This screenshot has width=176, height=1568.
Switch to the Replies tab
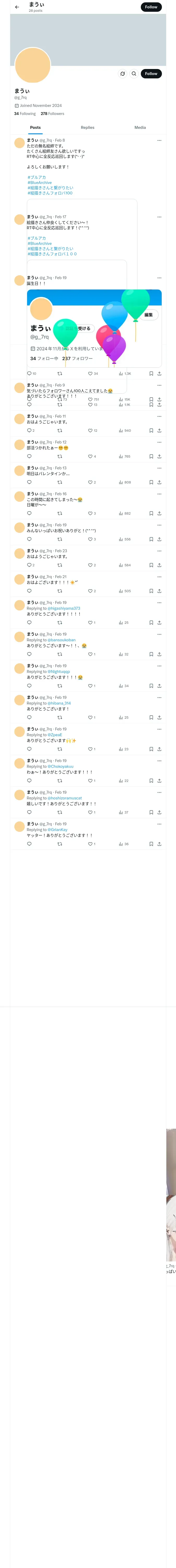point(87,128)
